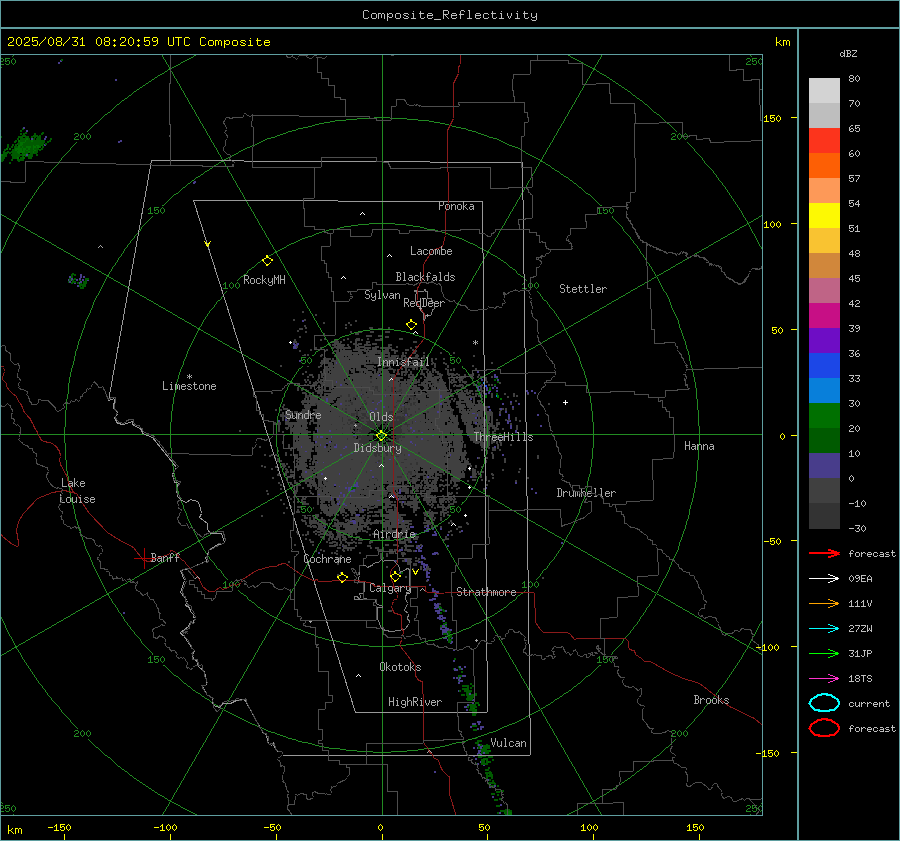The width and height of the screenshot is (900, 841).
Task: Click the Airdrie city label
Action: coord(394,534)
